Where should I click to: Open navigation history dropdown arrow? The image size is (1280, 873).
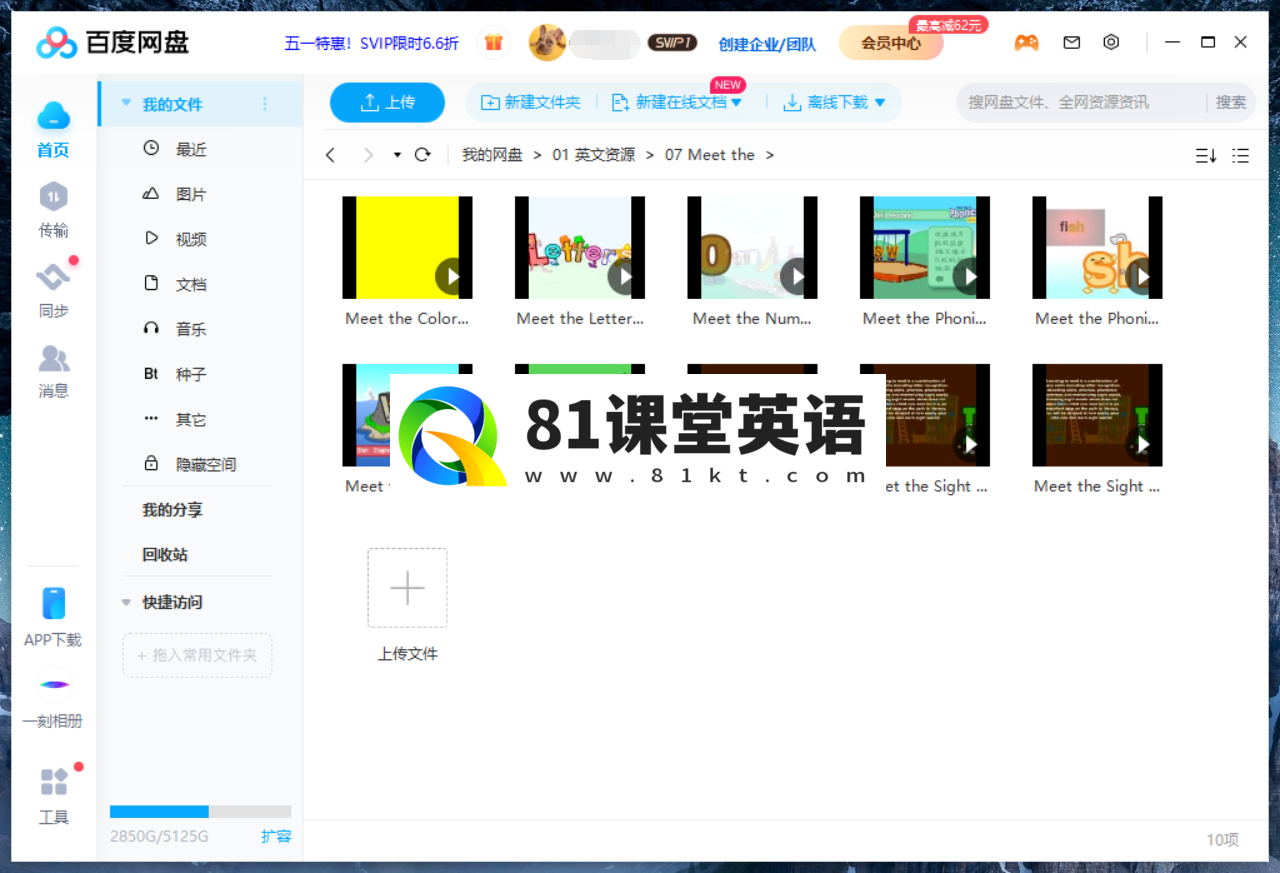[397, 155]
